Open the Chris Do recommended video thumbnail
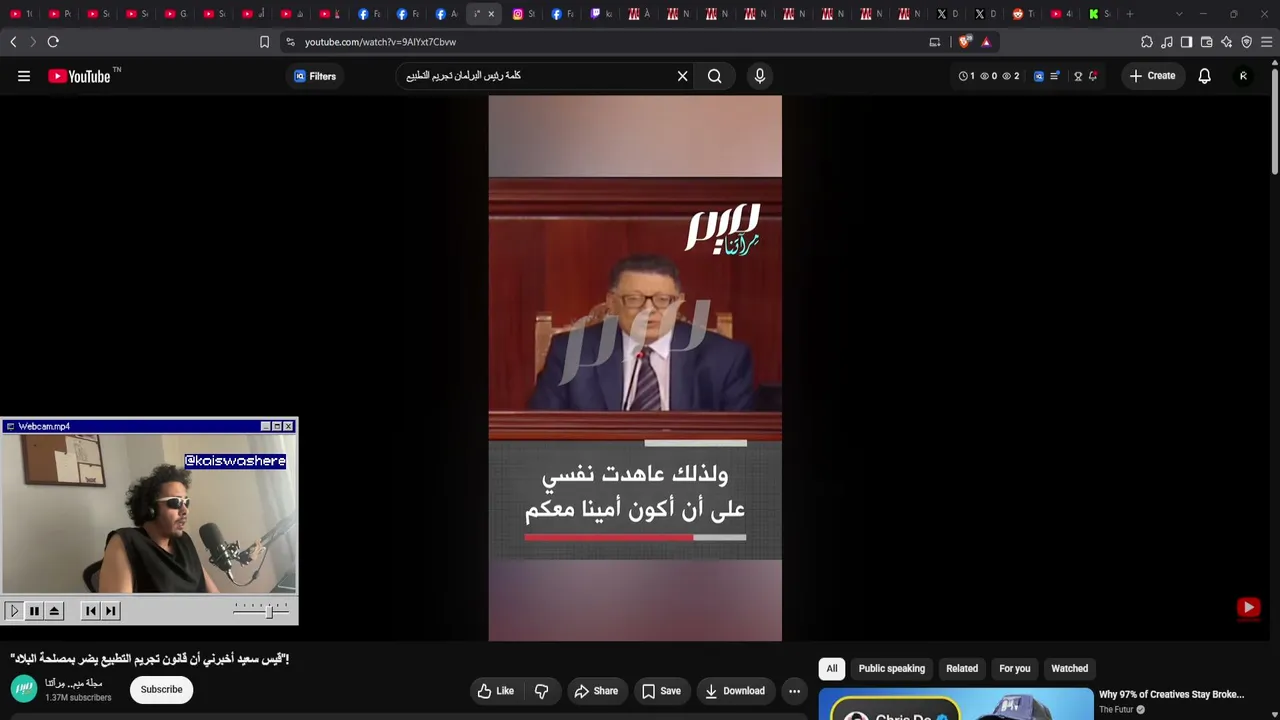The width and height of the screenshot is (1280, 720). click(x=956, y=704)
